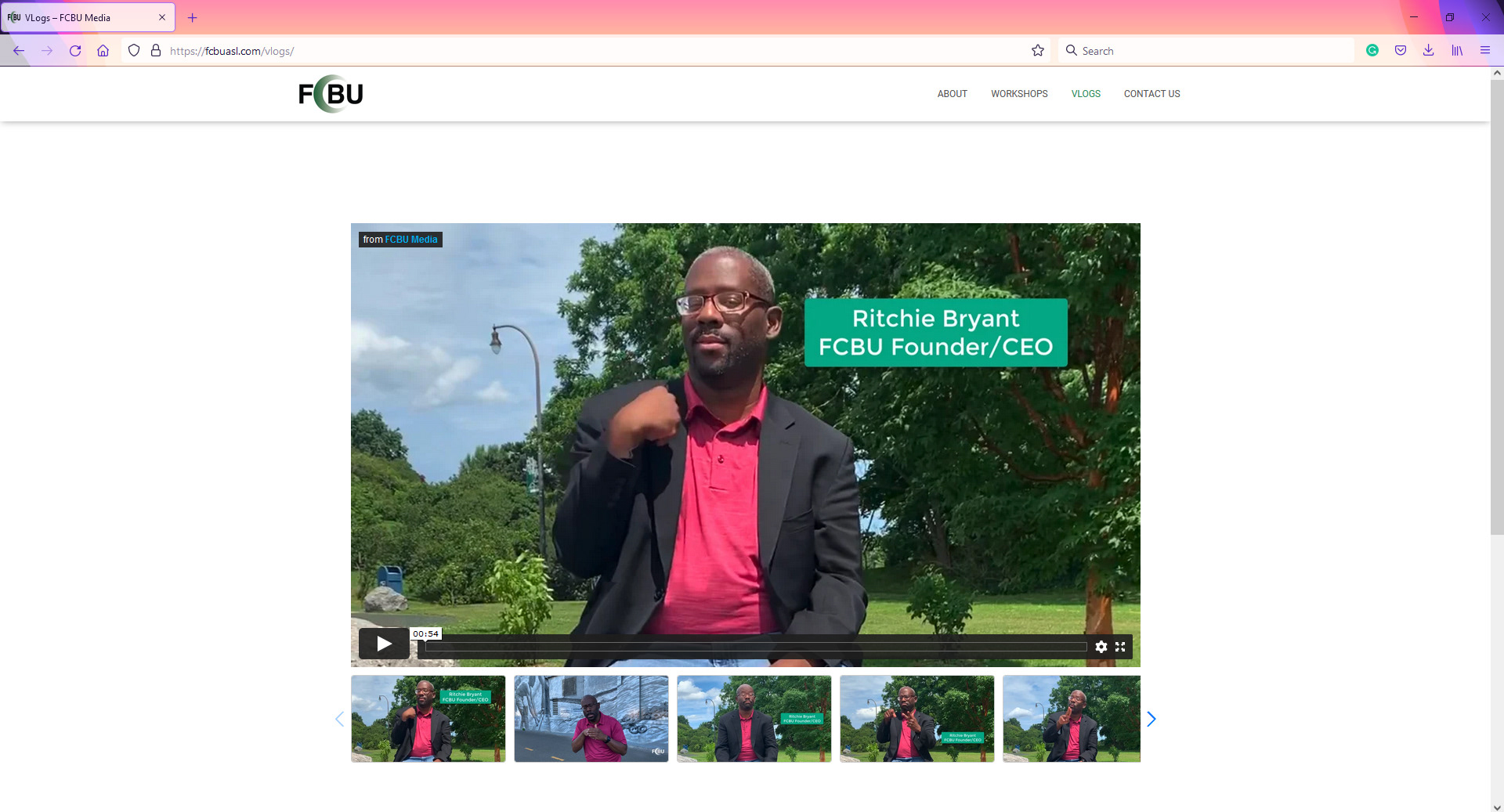Open the Firefox application menu
1504x812 pixels.
pyautogui.click(x=1485, y=51)
